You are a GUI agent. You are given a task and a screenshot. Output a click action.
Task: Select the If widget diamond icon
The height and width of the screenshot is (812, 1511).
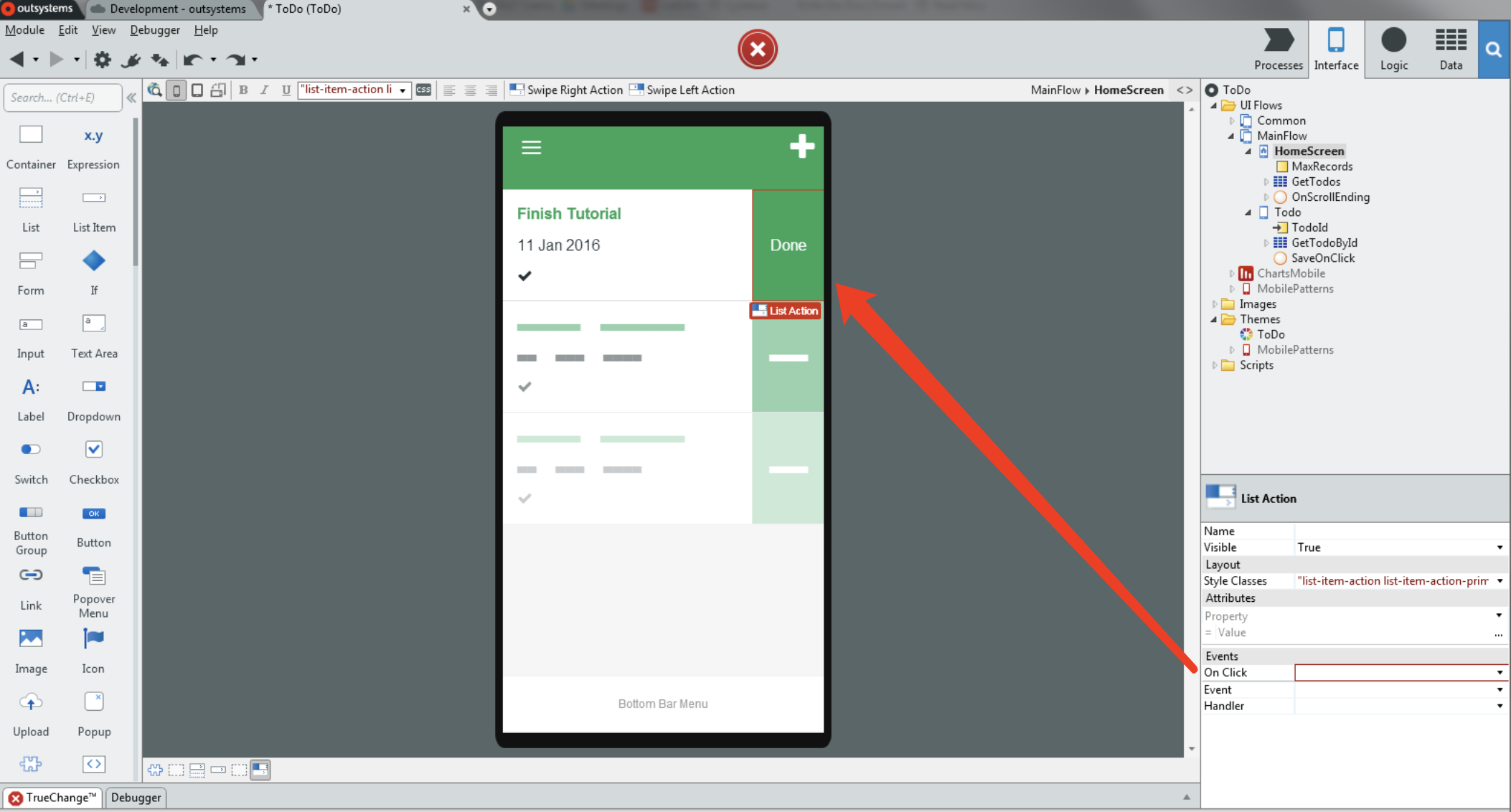94,261
